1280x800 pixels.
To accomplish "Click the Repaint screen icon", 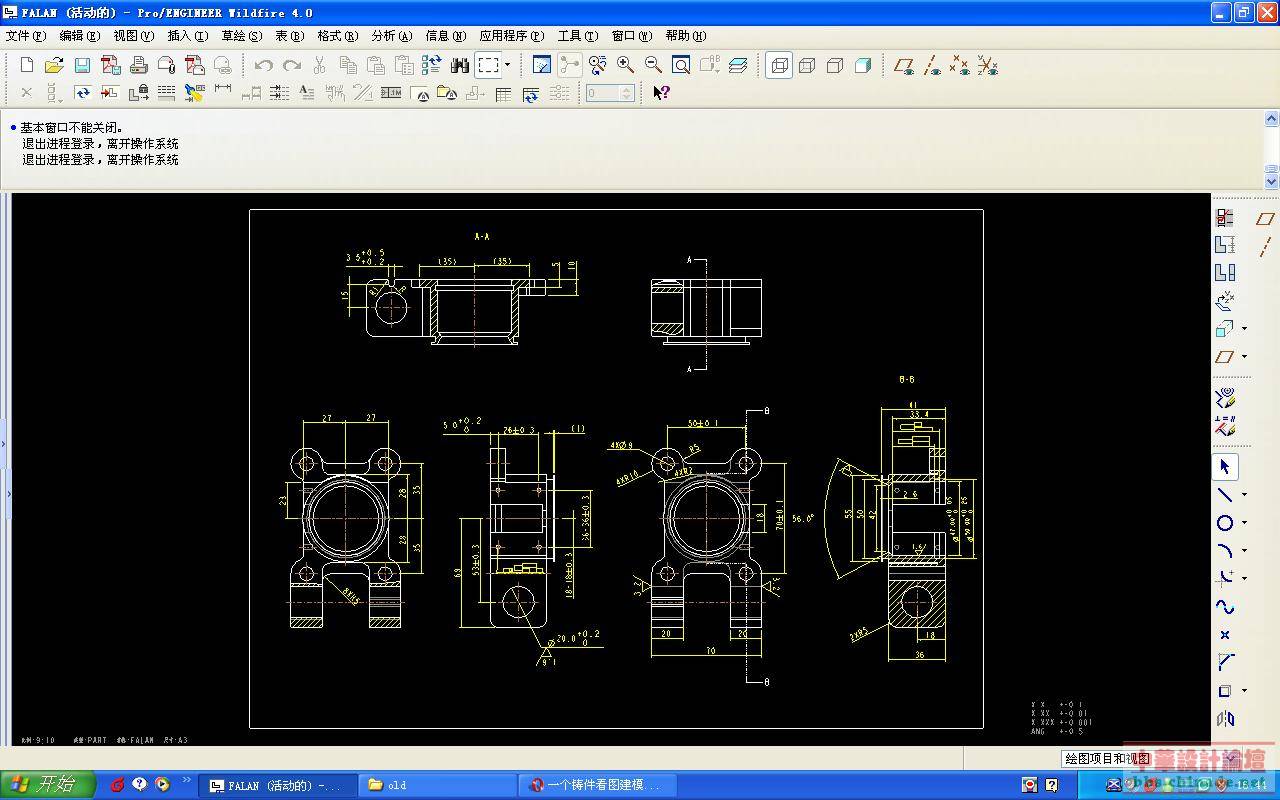I will click(541, 65).
